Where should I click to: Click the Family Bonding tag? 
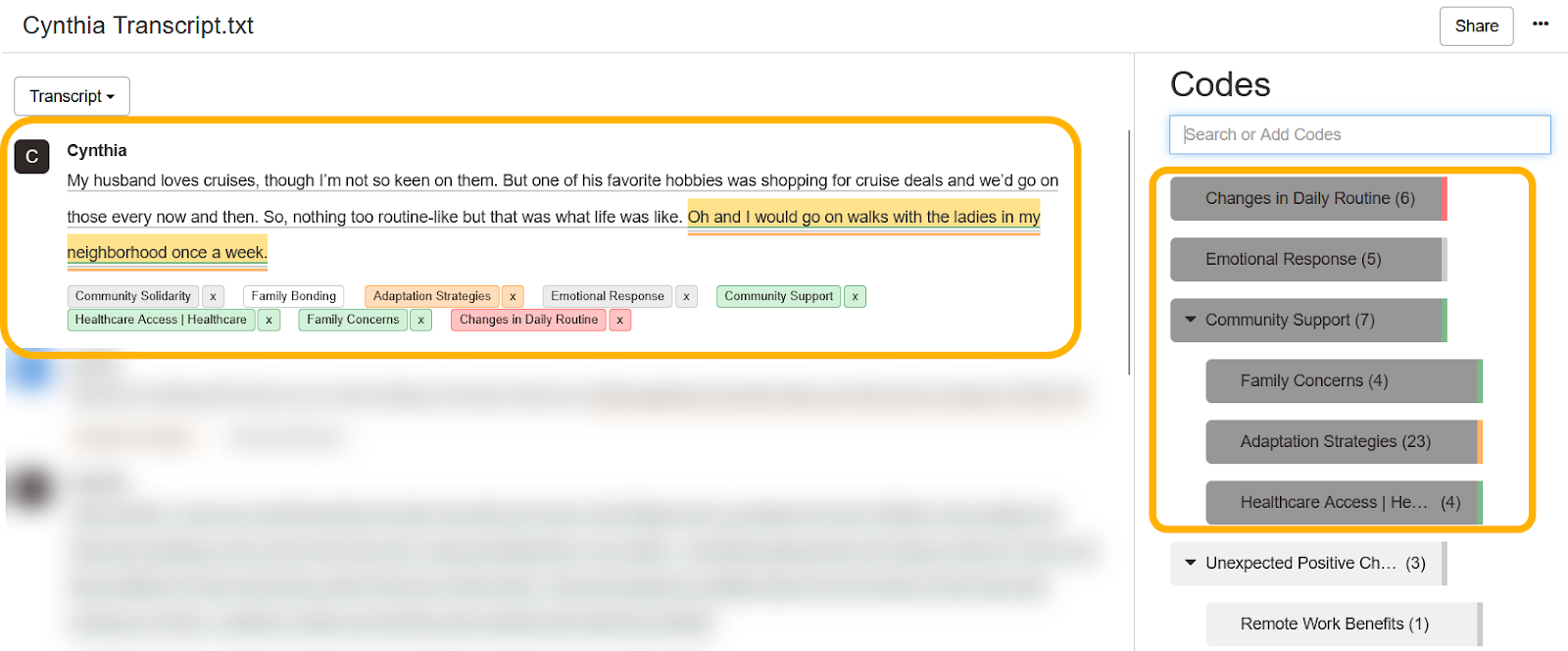(293, 296)
